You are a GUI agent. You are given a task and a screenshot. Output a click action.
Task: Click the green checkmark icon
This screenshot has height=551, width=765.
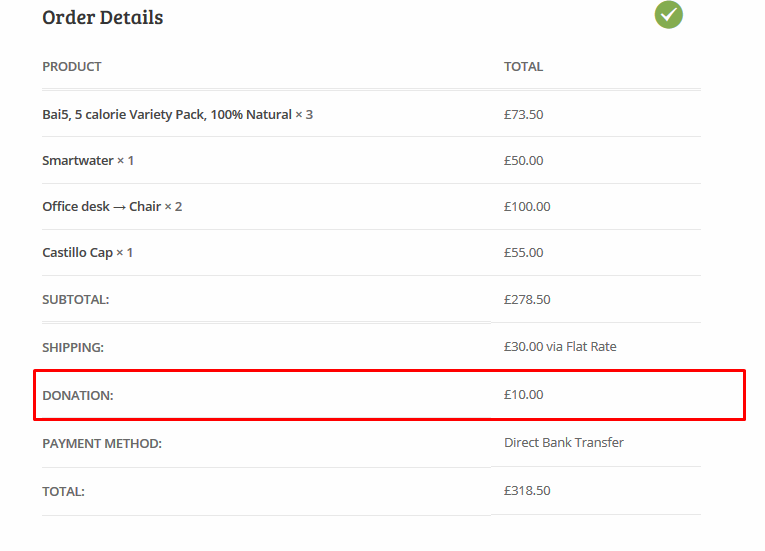tap(669, 15)
